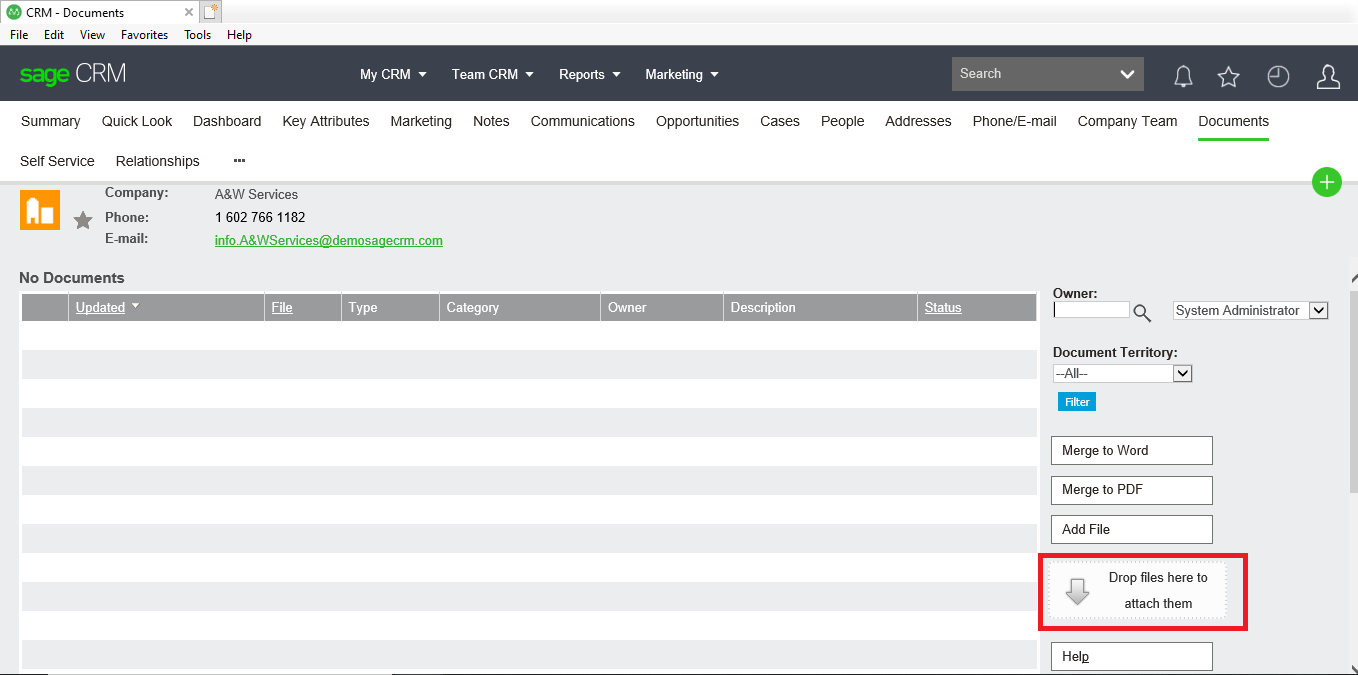Switch to the Addresses tab
The height and width of the screenshot is (675, 1358).
[918, 121]
